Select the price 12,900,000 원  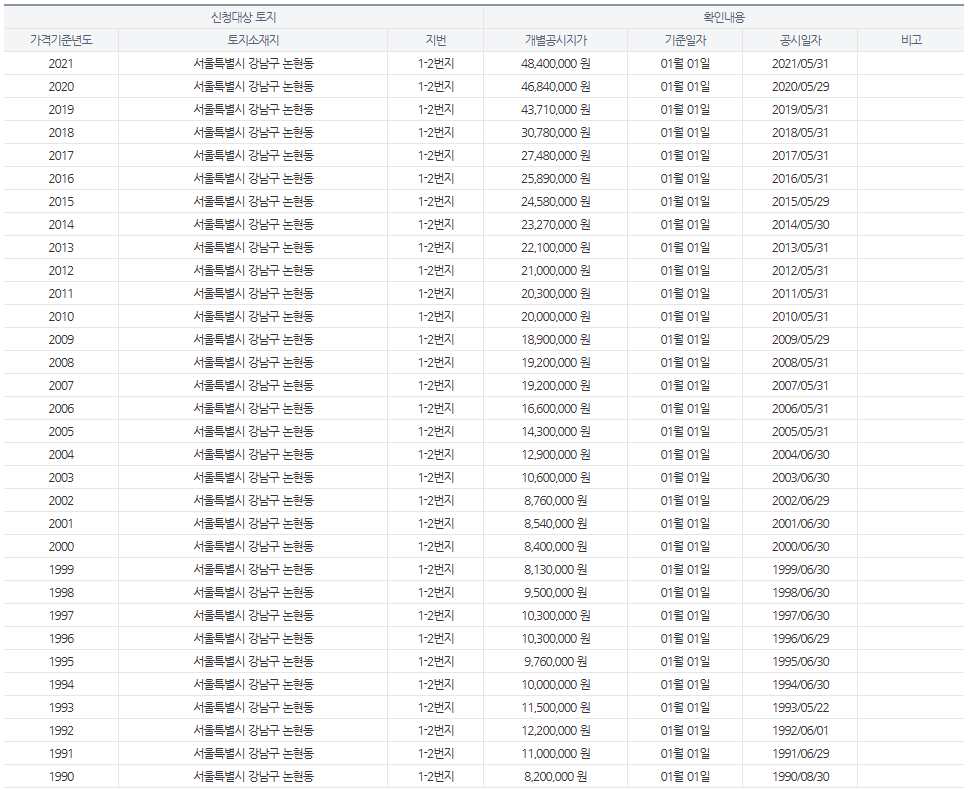click(x=556, y=454)
